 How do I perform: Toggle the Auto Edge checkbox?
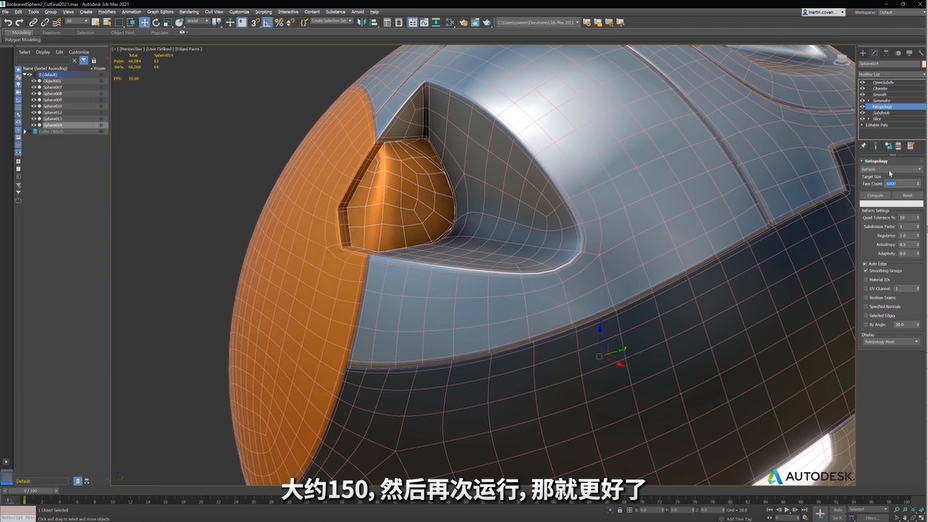tap(865, 263)
